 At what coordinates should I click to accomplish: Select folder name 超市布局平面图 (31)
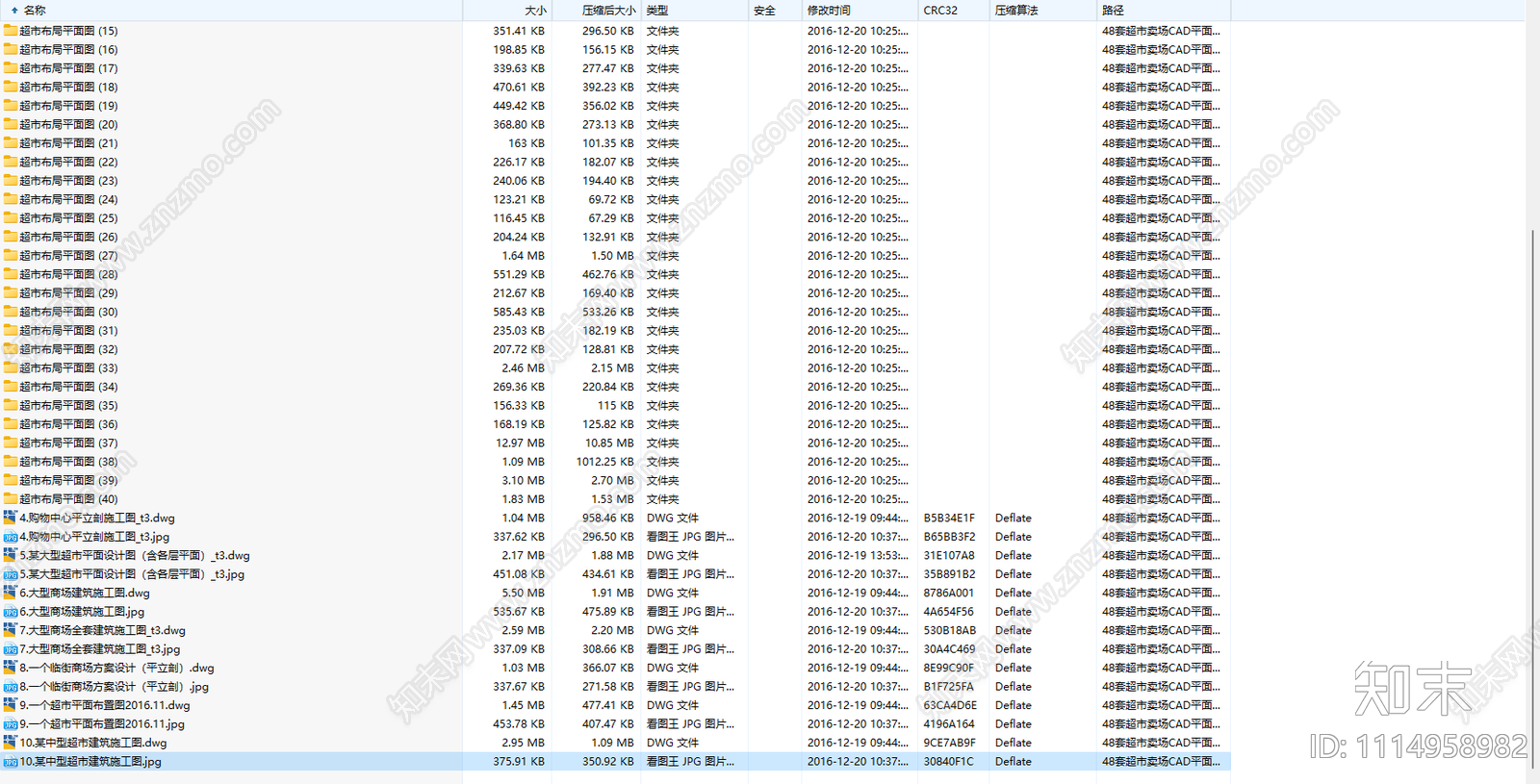pyautogui.click(x=68, y=331)
